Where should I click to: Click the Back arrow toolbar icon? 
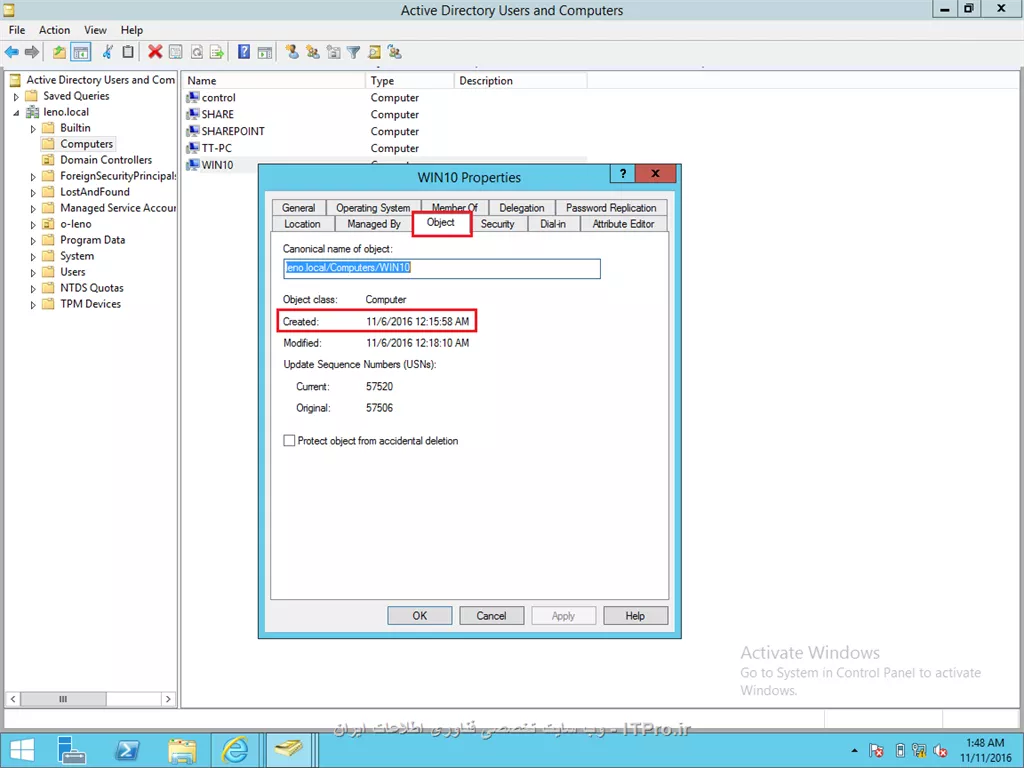12,52
